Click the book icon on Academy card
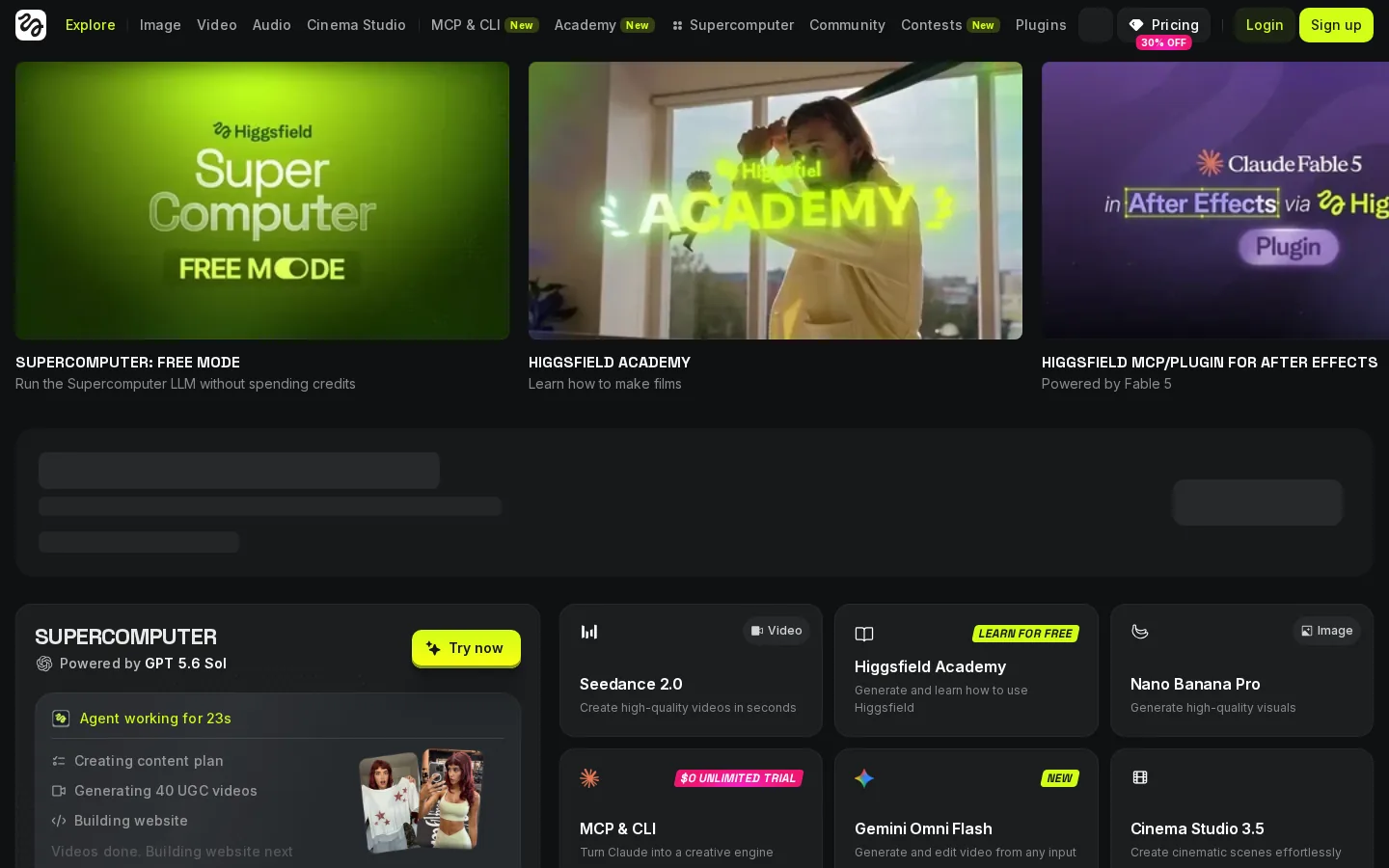The width and height of the screenshot is (1389, 868). 864,634
